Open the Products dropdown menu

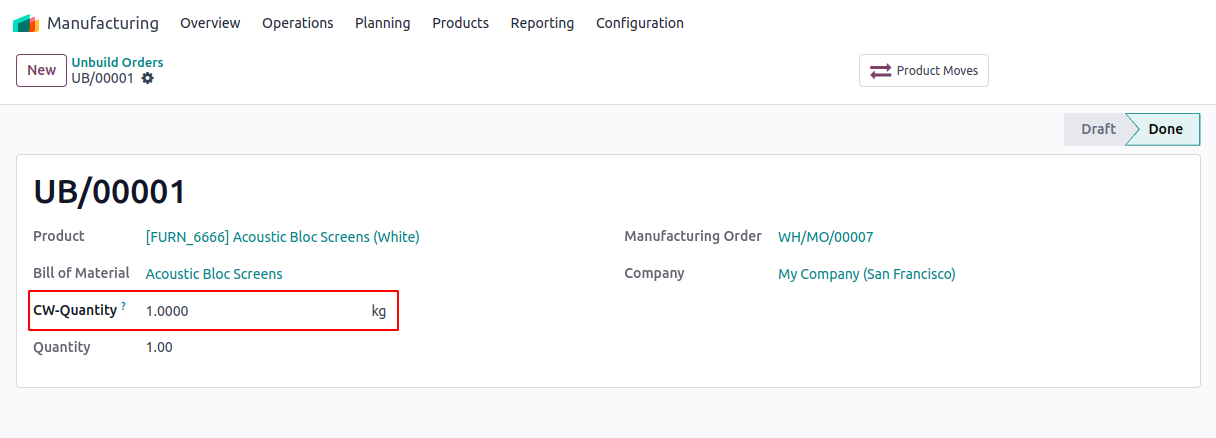click(x=460, y=23)
